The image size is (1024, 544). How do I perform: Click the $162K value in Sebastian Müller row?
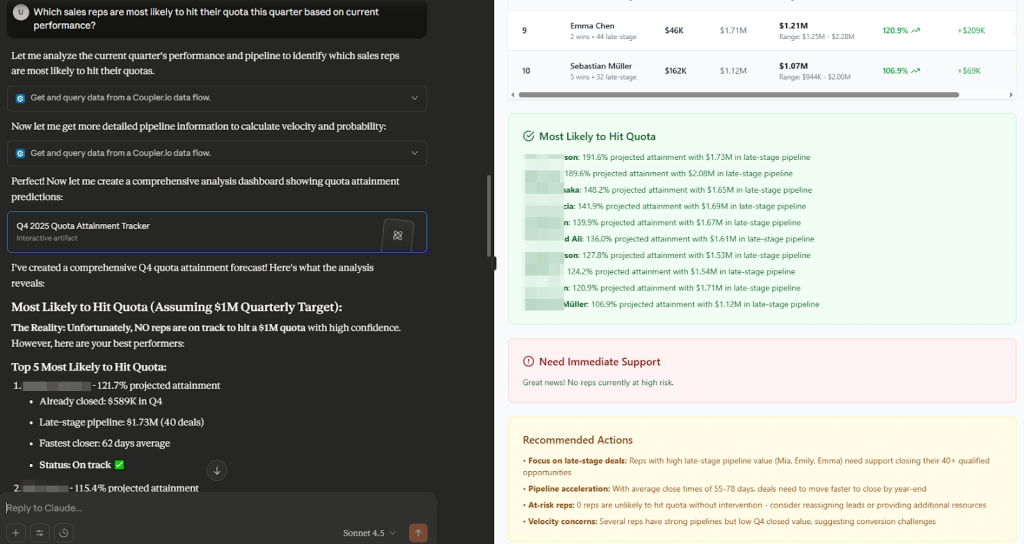675,71
